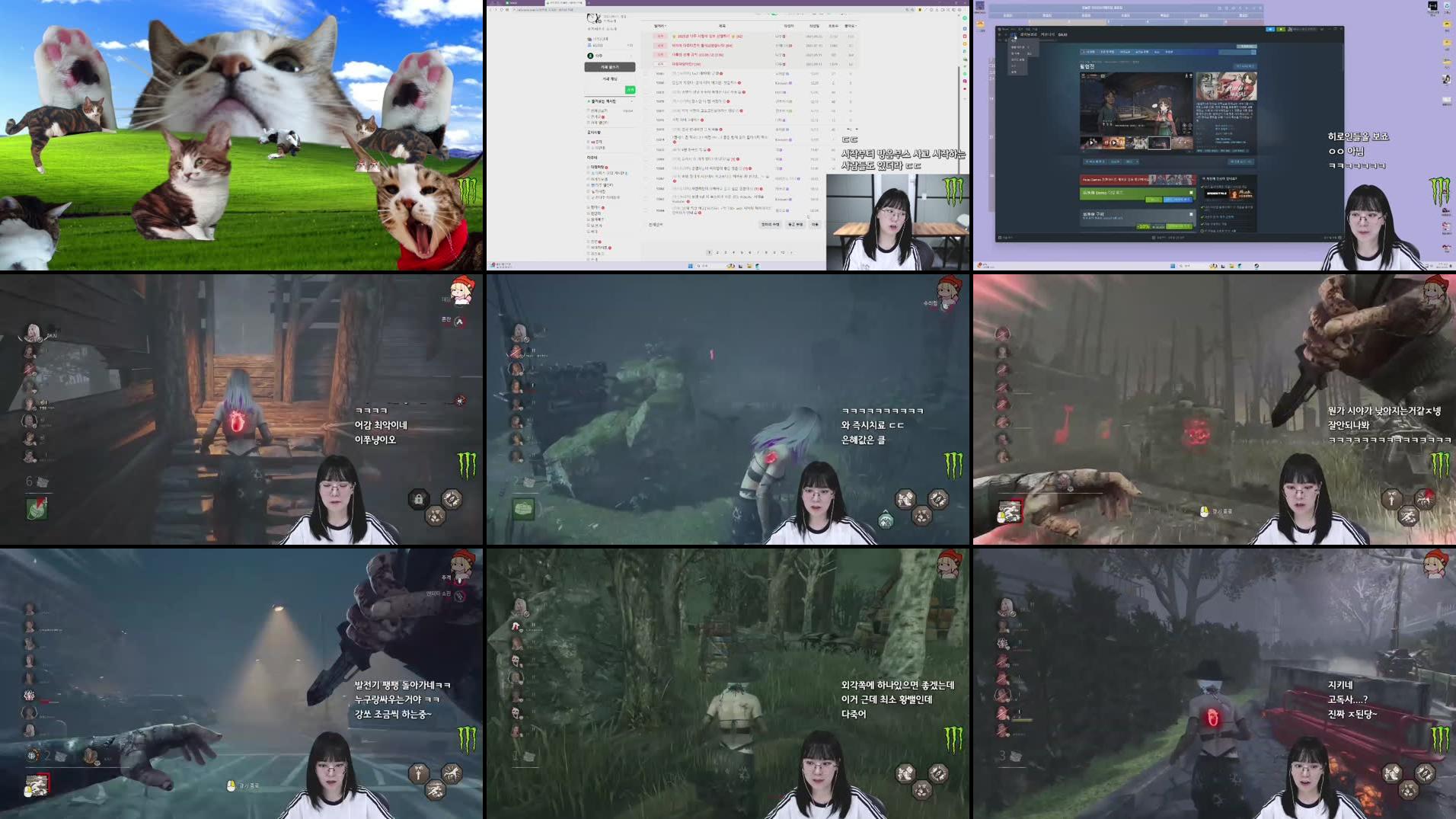Image resolution: width=1456 pixels, height=819 pixels.
Task: Open the DAJU profile tab in Steam
Action: pos(1062,34)
